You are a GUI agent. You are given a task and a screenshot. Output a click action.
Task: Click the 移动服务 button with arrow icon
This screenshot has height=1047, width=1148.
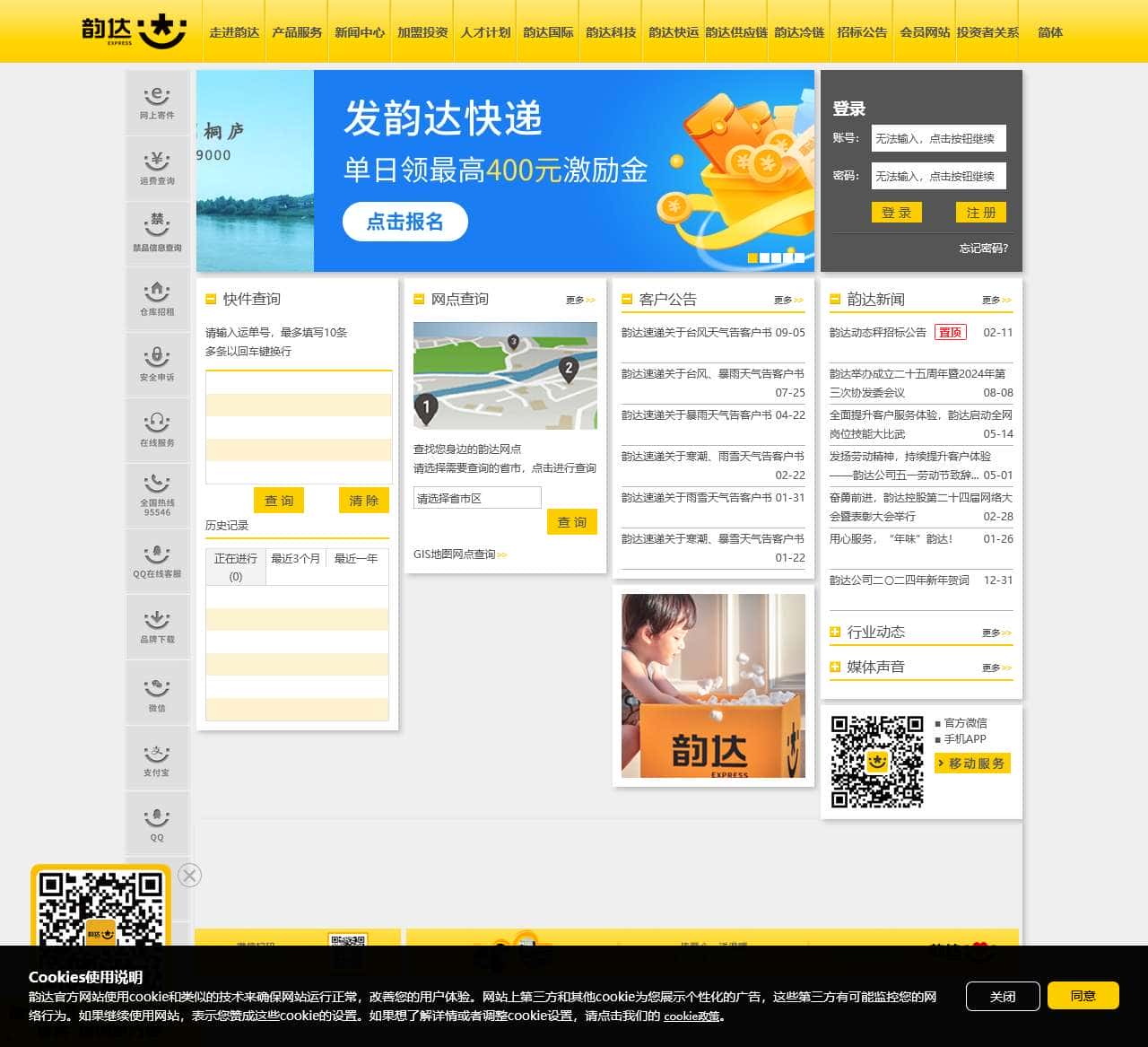pyautogui.click(x=971, y=763)
